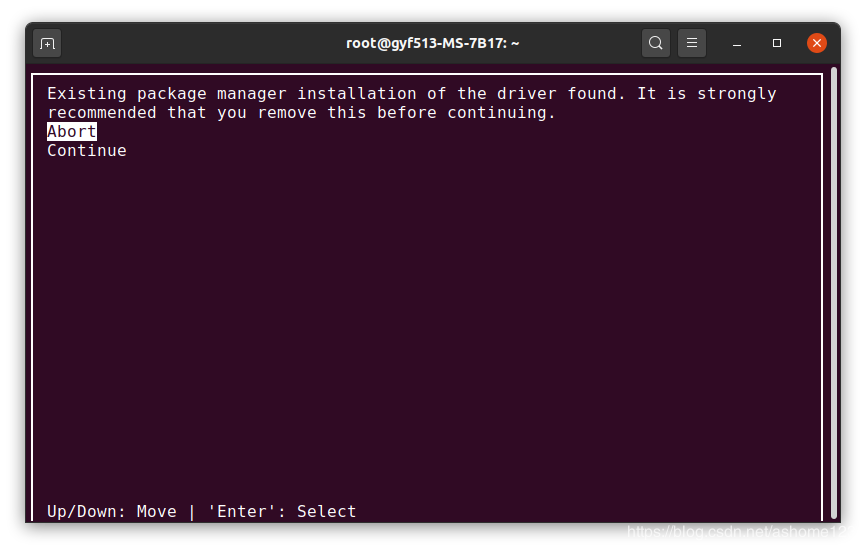866x551 pixels.
Task: Click the root@gyf513-MS-7B17 window title
Action: click(432, 43)
